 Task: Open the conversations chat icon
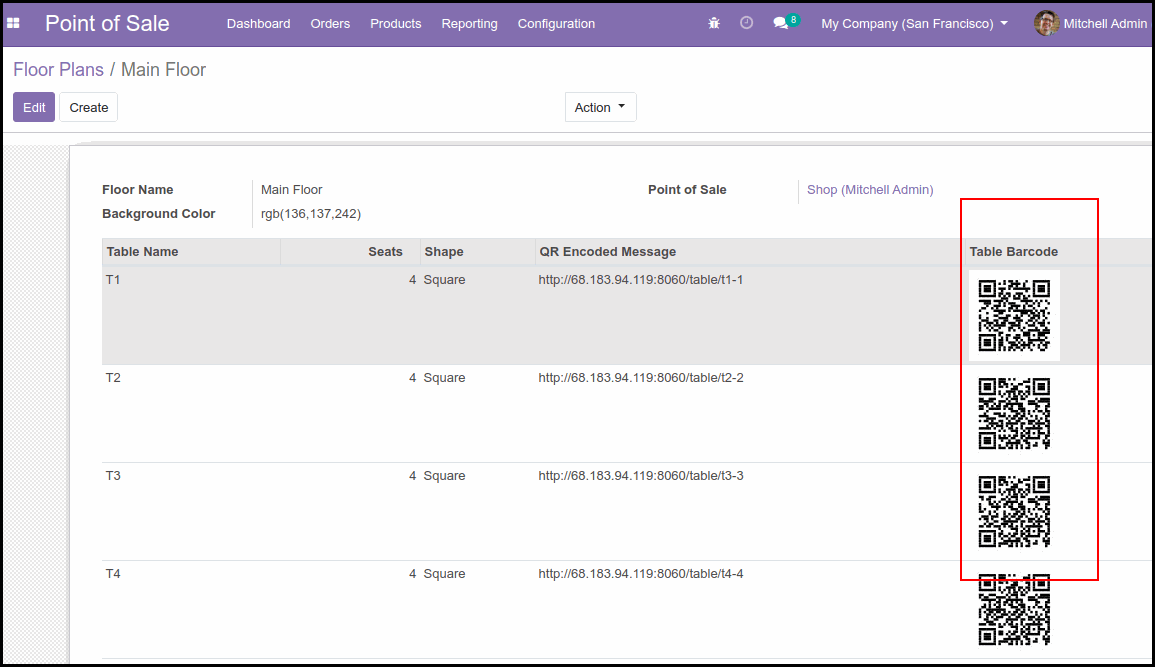tap(780, 24)
